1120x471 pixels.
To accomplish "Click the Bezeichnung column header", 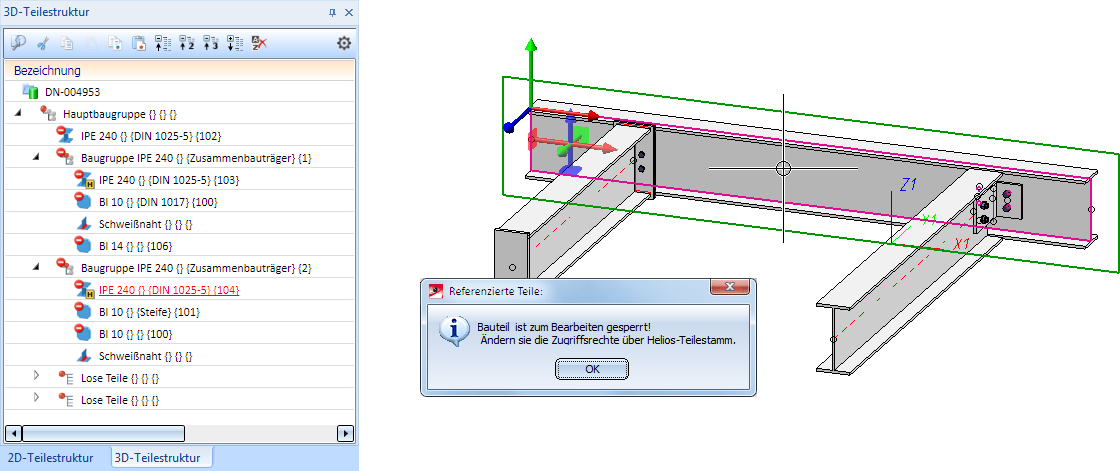I will tap(179, 70).
